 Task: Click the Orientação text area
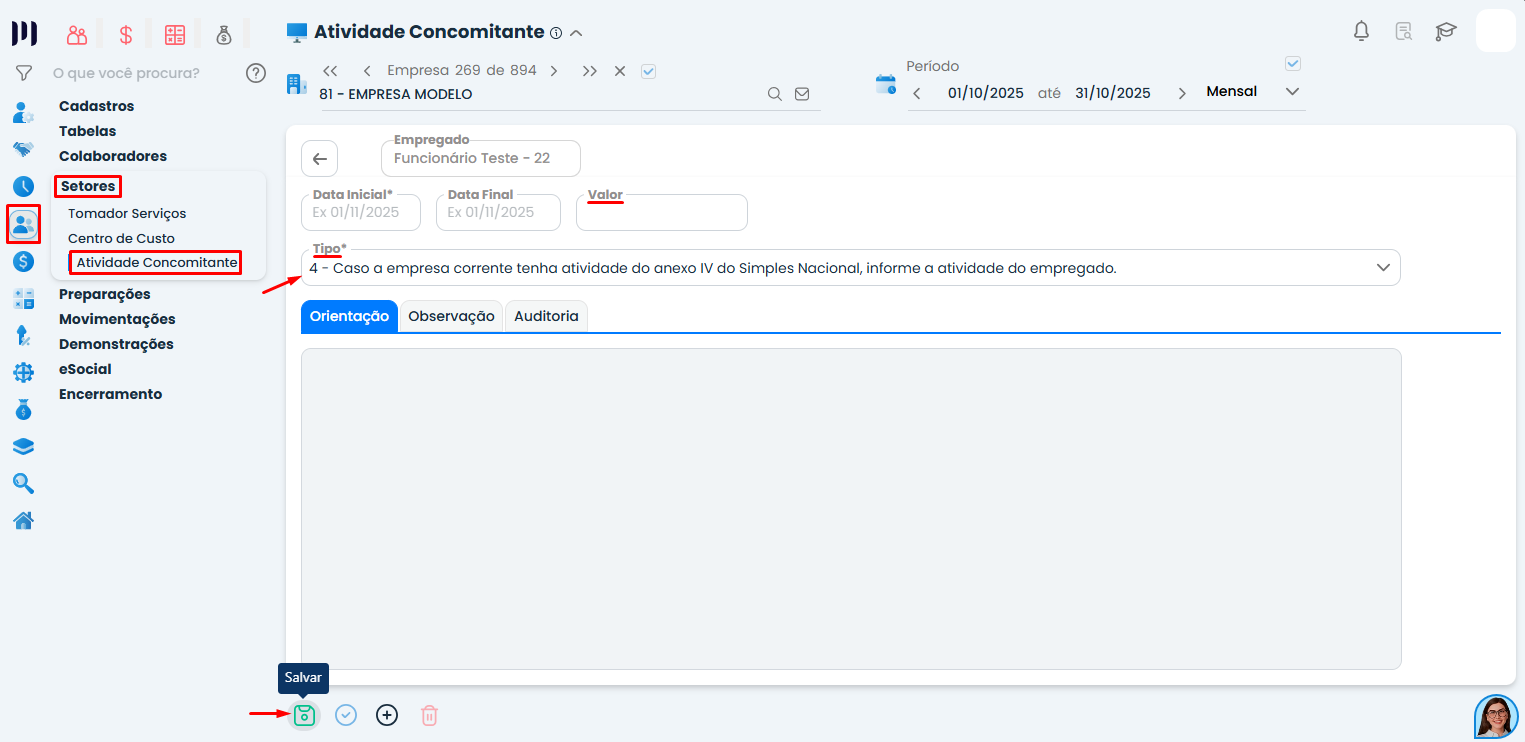pyautogui.click(x=851, y=509)
